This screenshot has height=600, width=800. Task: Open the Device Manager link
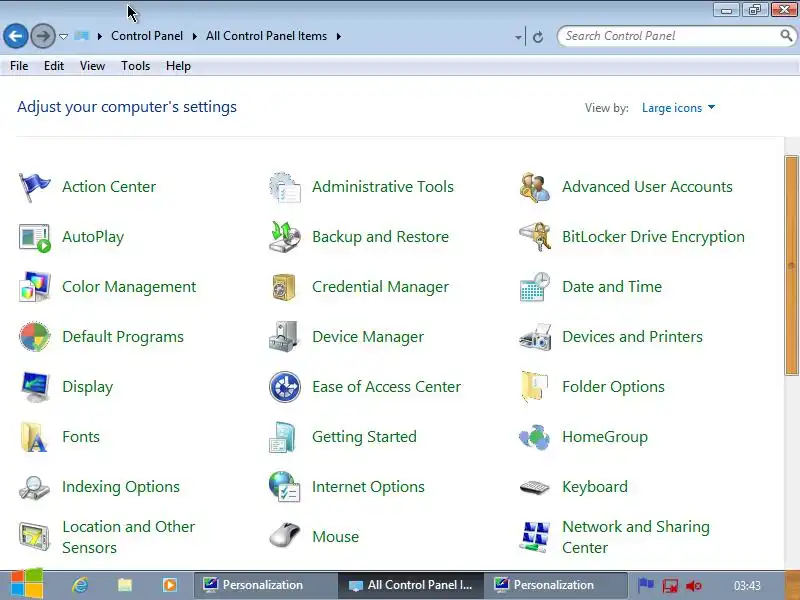tap(368, 337)
